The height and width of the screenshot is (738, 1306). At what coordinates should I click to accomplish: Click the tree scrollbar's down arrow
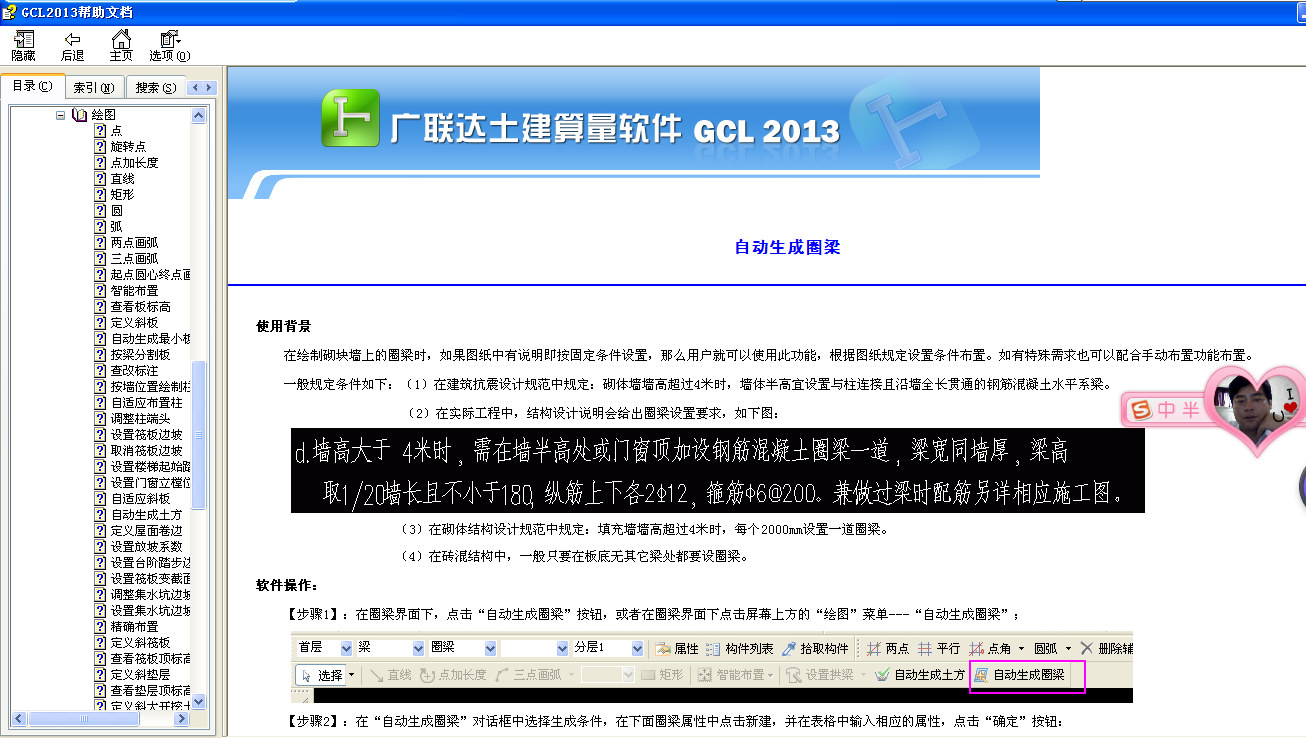coord(199,702)
